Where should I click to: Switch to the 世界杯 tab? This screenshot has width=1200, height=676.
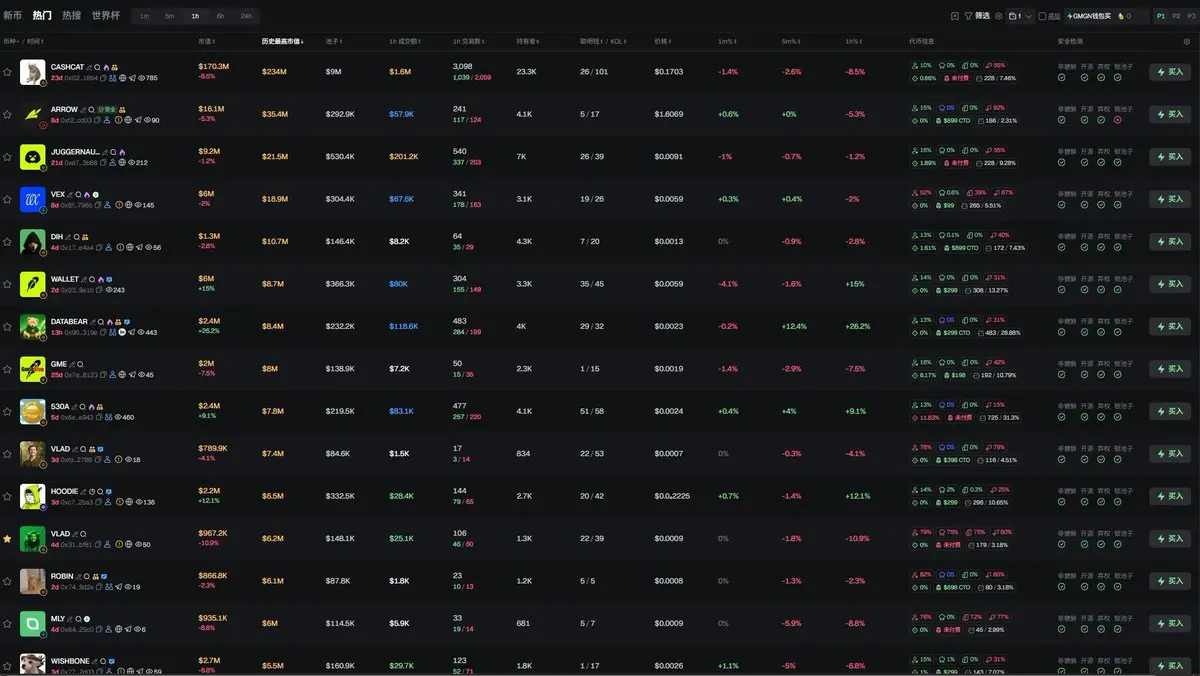click(106, 16)
